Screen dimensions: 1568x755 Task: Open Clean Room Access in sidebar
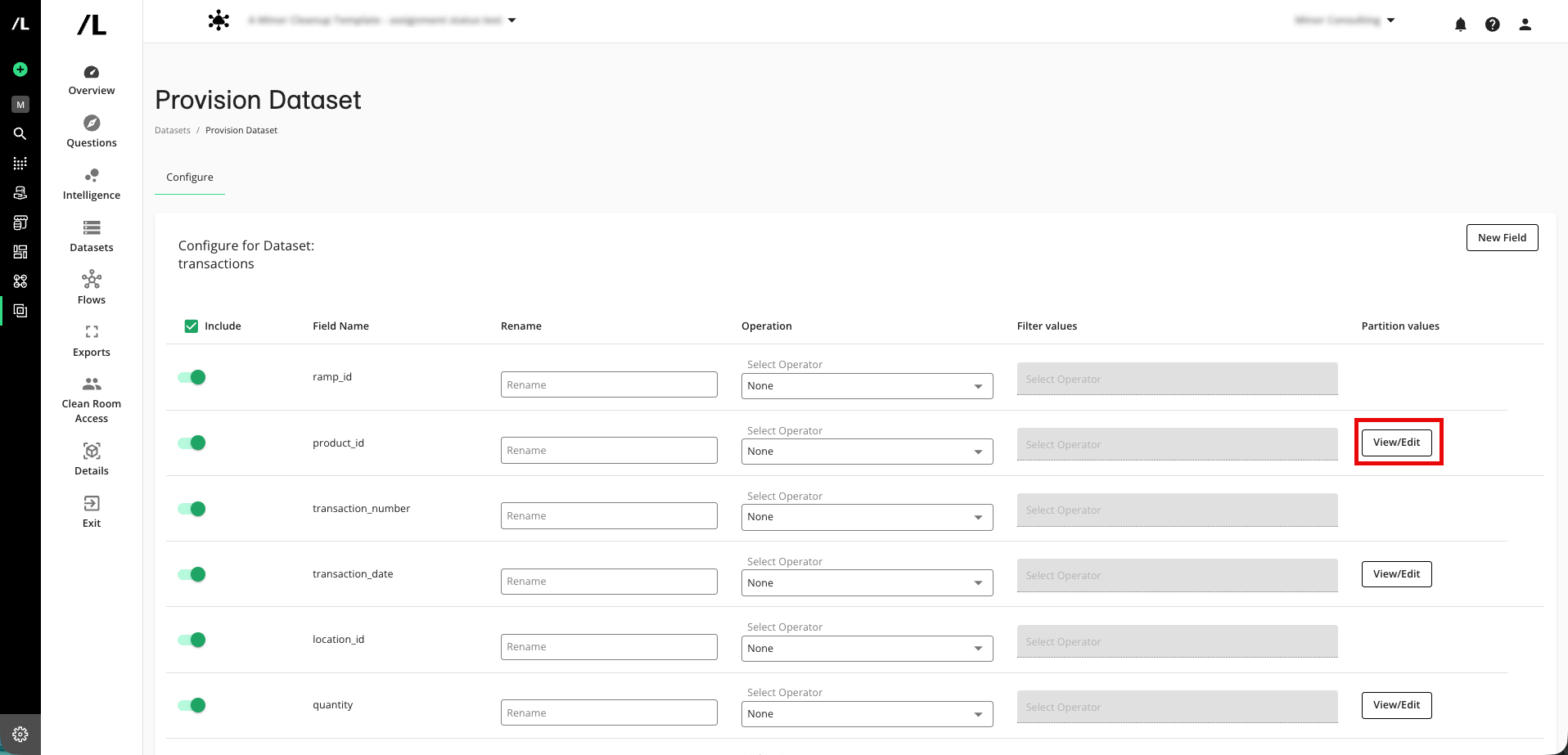(x=92, y=401)
